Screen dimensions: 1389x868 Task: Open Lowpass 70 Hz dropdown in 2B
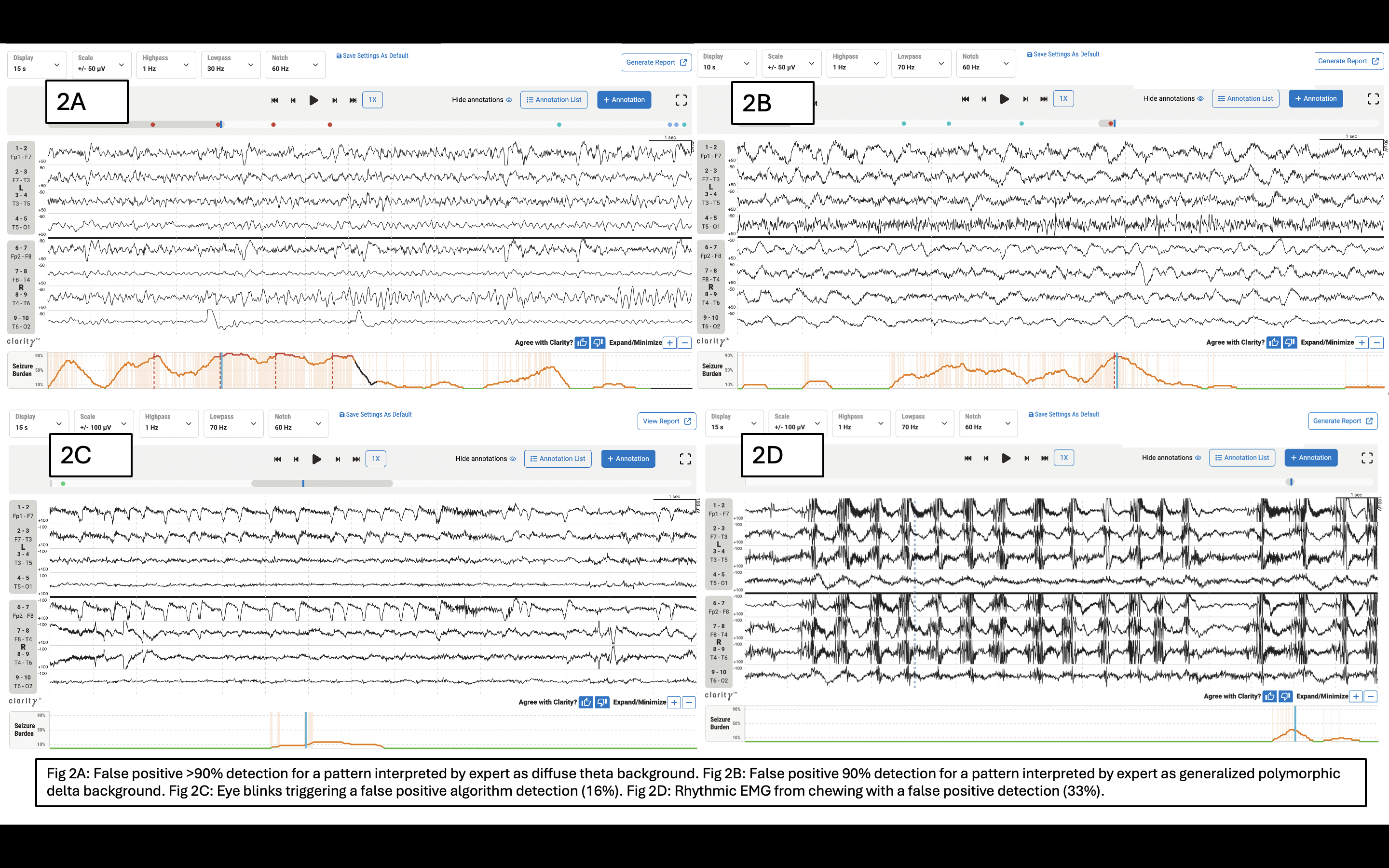921,63
